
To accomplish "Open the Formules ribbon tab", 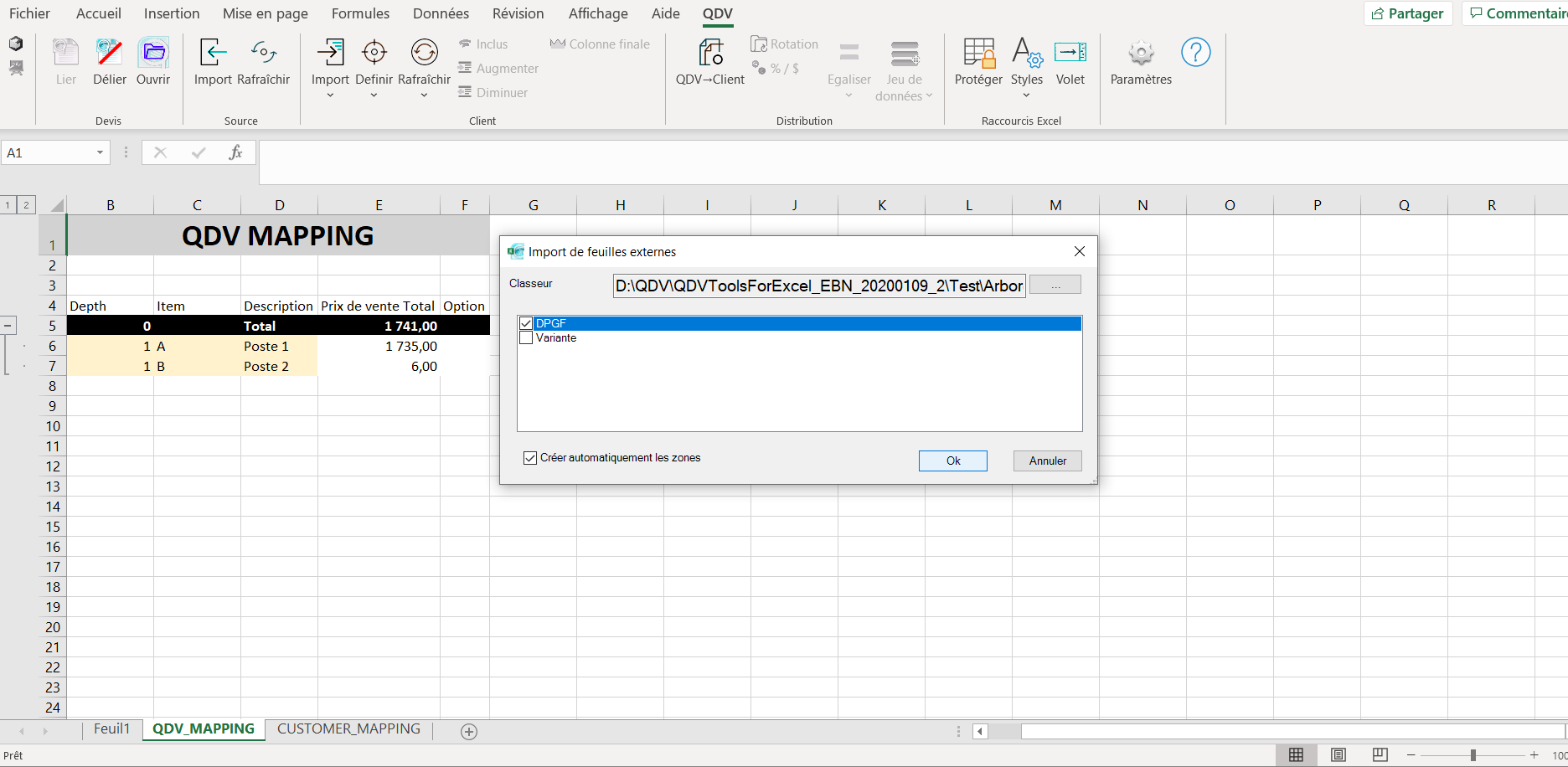I will pyautogui.click(x=360, y=13).
